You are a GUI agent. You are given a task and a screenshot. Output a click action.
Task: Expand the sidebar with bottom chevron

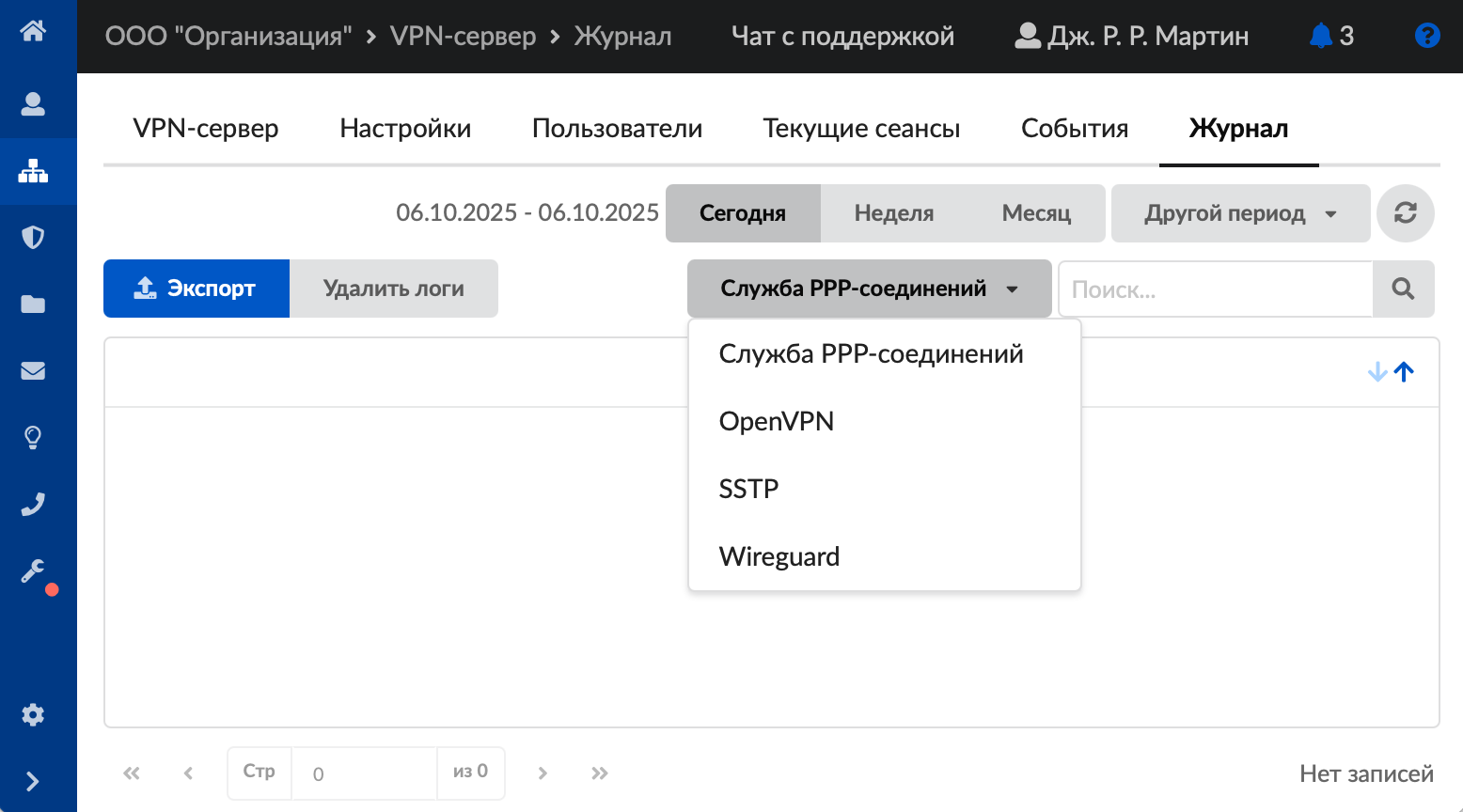(33, 781)
